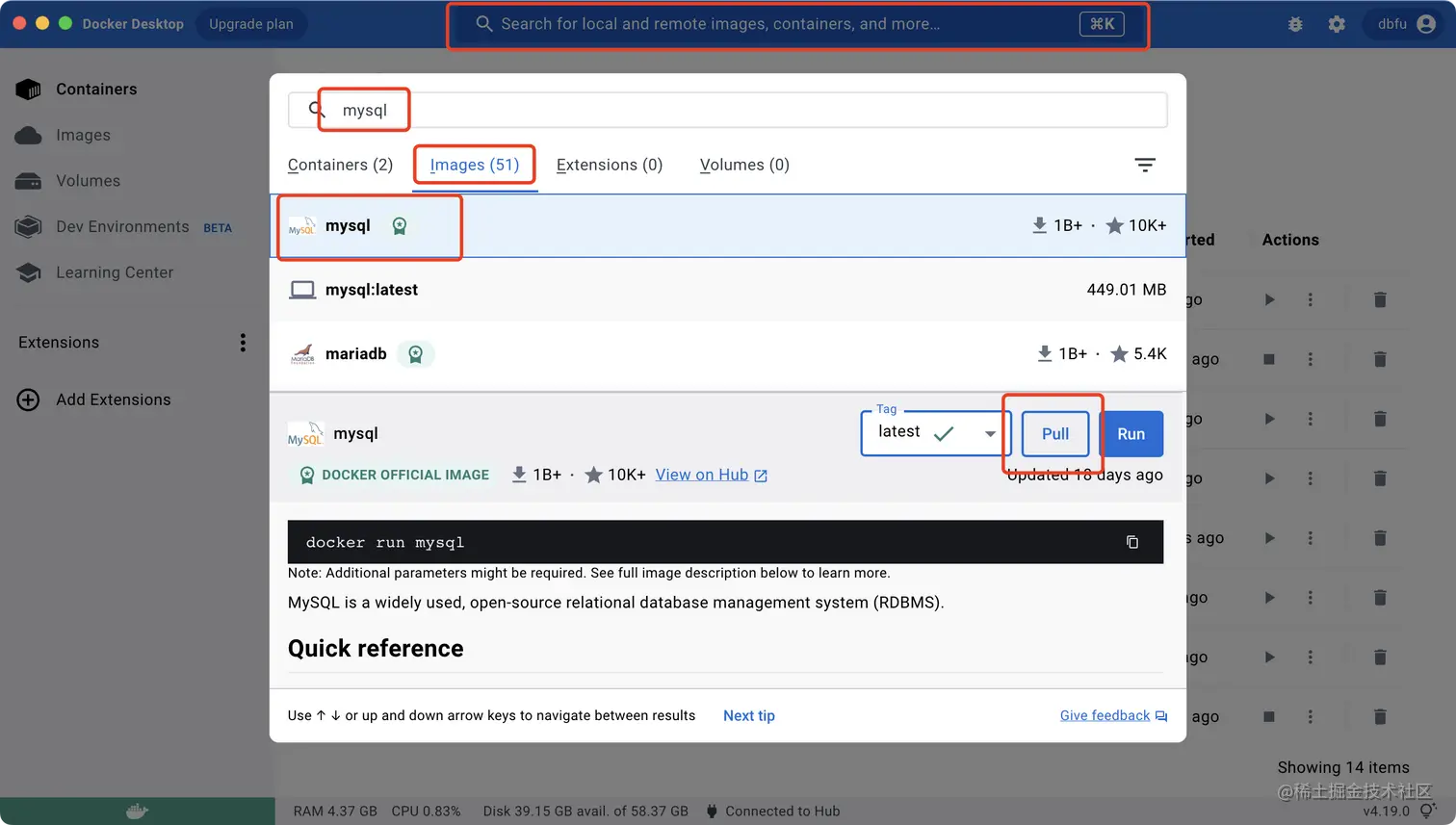
Task: Click the CPU 0.83% status entry
Action: (x=426, y=812)
